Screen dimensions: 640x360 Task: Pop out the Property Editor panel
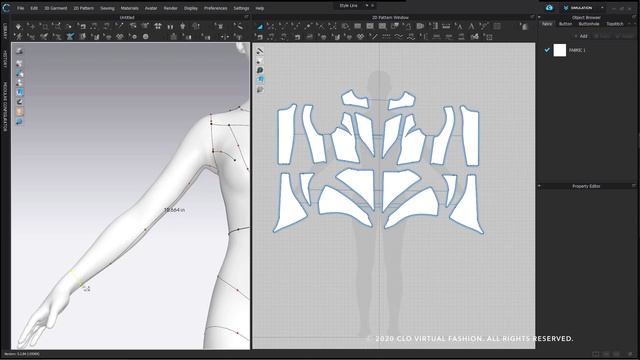(634, 186)
